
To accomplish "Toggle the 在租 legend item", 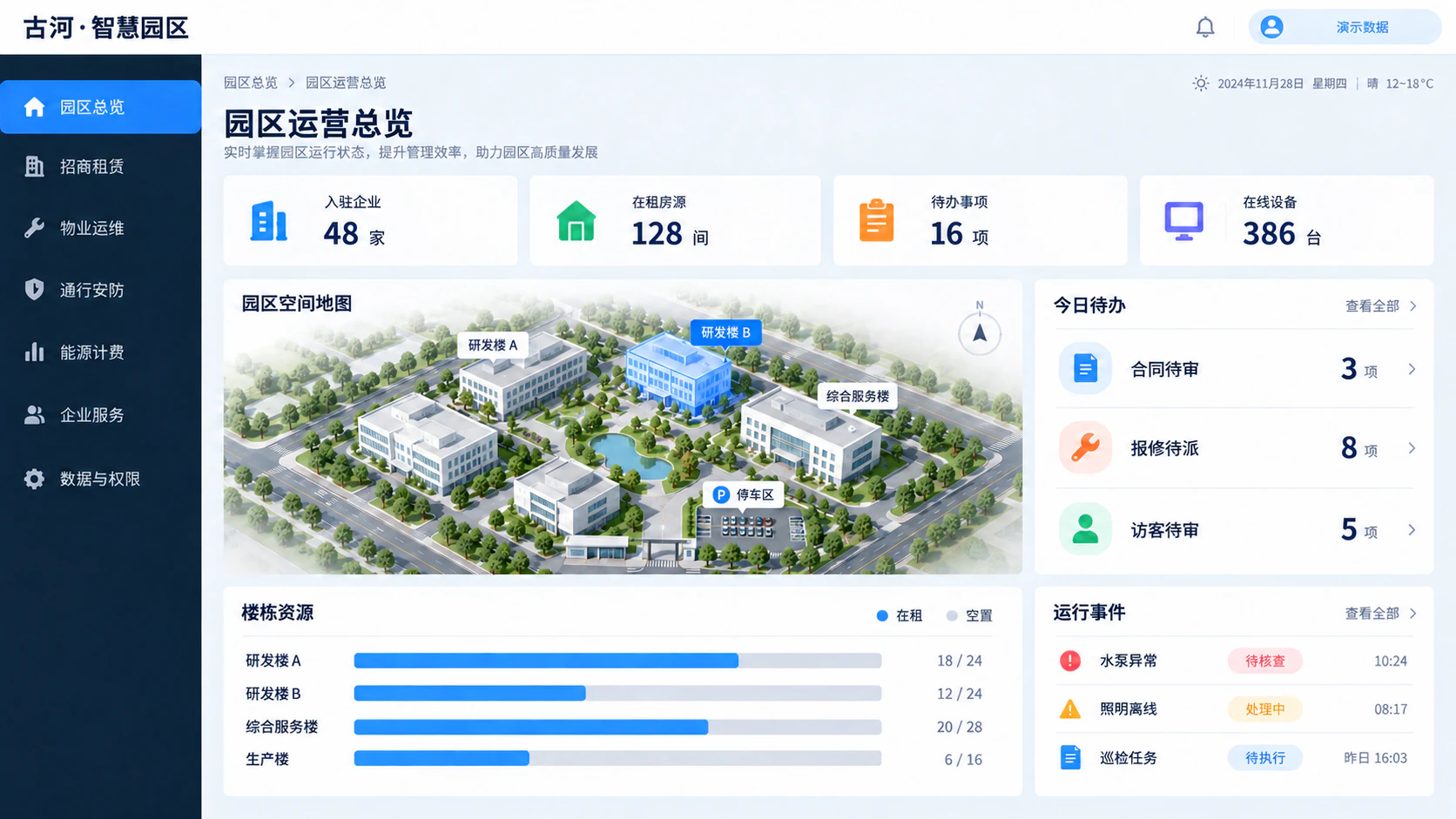I will (x=900, y=615).
